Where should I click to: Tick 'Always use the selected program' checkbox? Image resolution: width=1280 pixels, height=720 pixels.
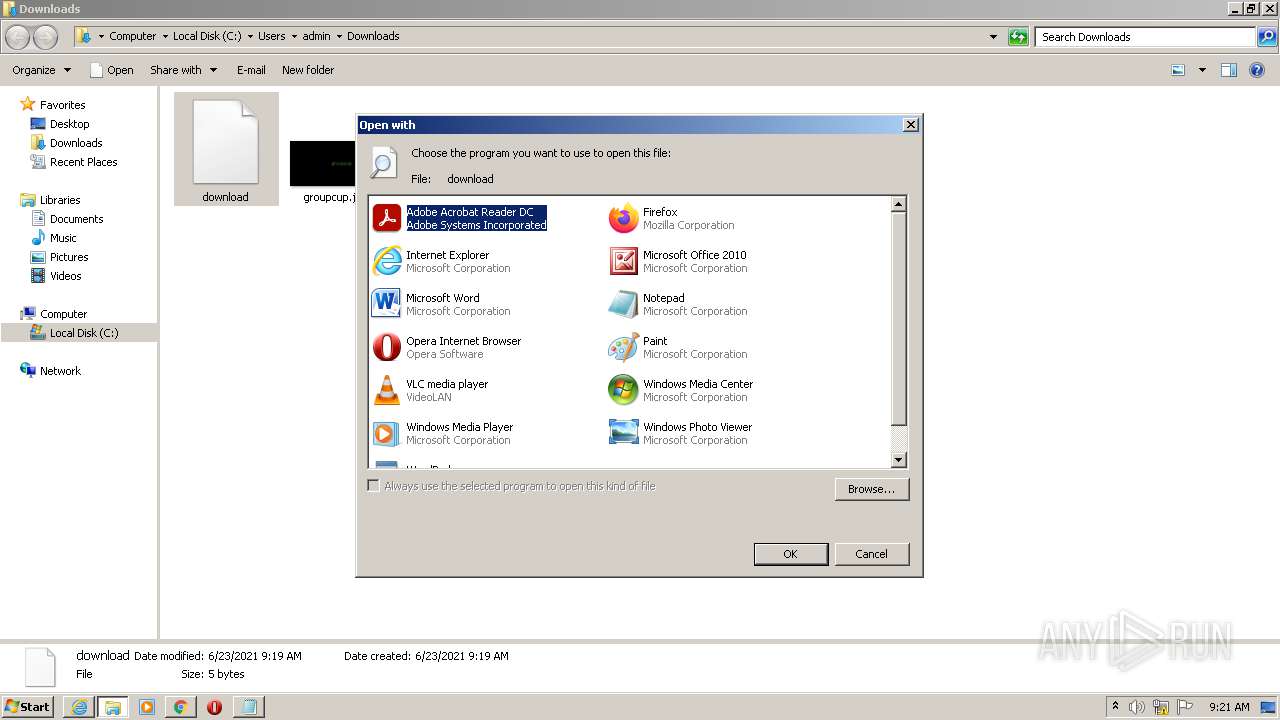point(373,486)
